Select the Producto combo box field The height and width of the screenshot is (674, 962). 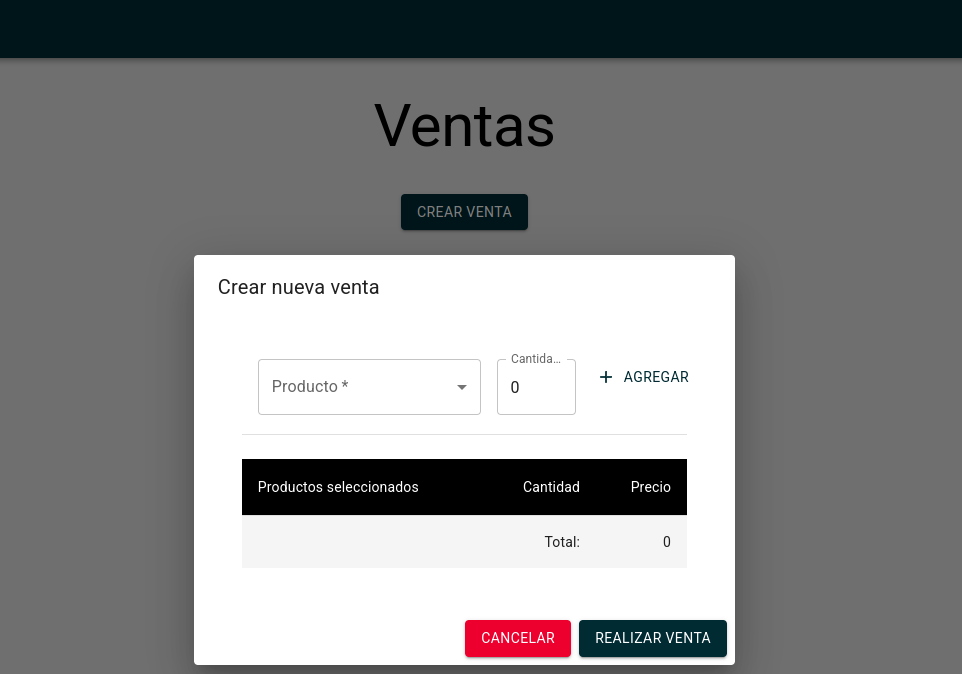pyautogui.click(x=369, y=387)
